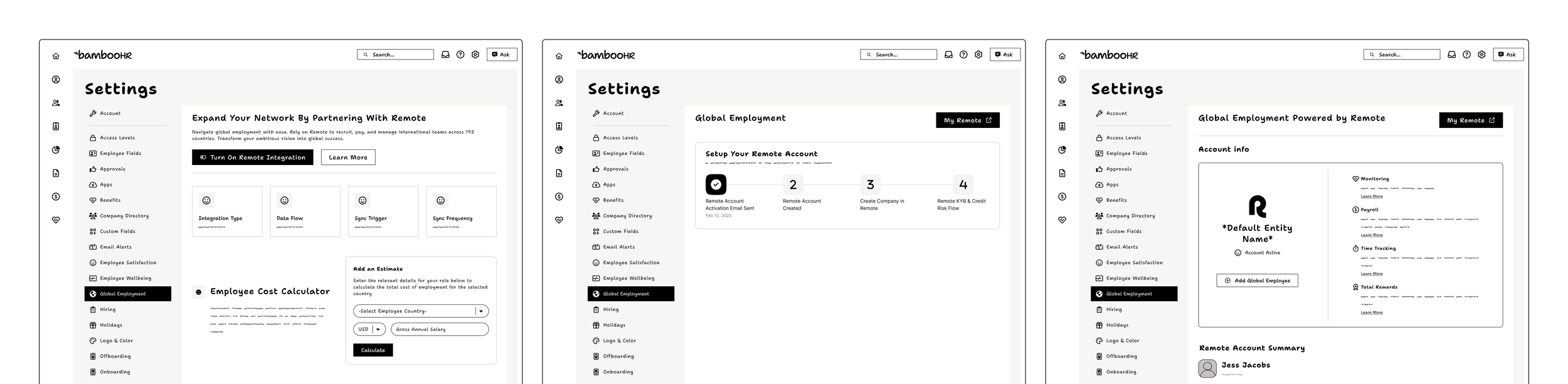Open Reports pie chart icon, first screen sidebar
Image resolution: width=1568 pixels, height=384 pixels.
pyautogui.click(x=56, y=150)
